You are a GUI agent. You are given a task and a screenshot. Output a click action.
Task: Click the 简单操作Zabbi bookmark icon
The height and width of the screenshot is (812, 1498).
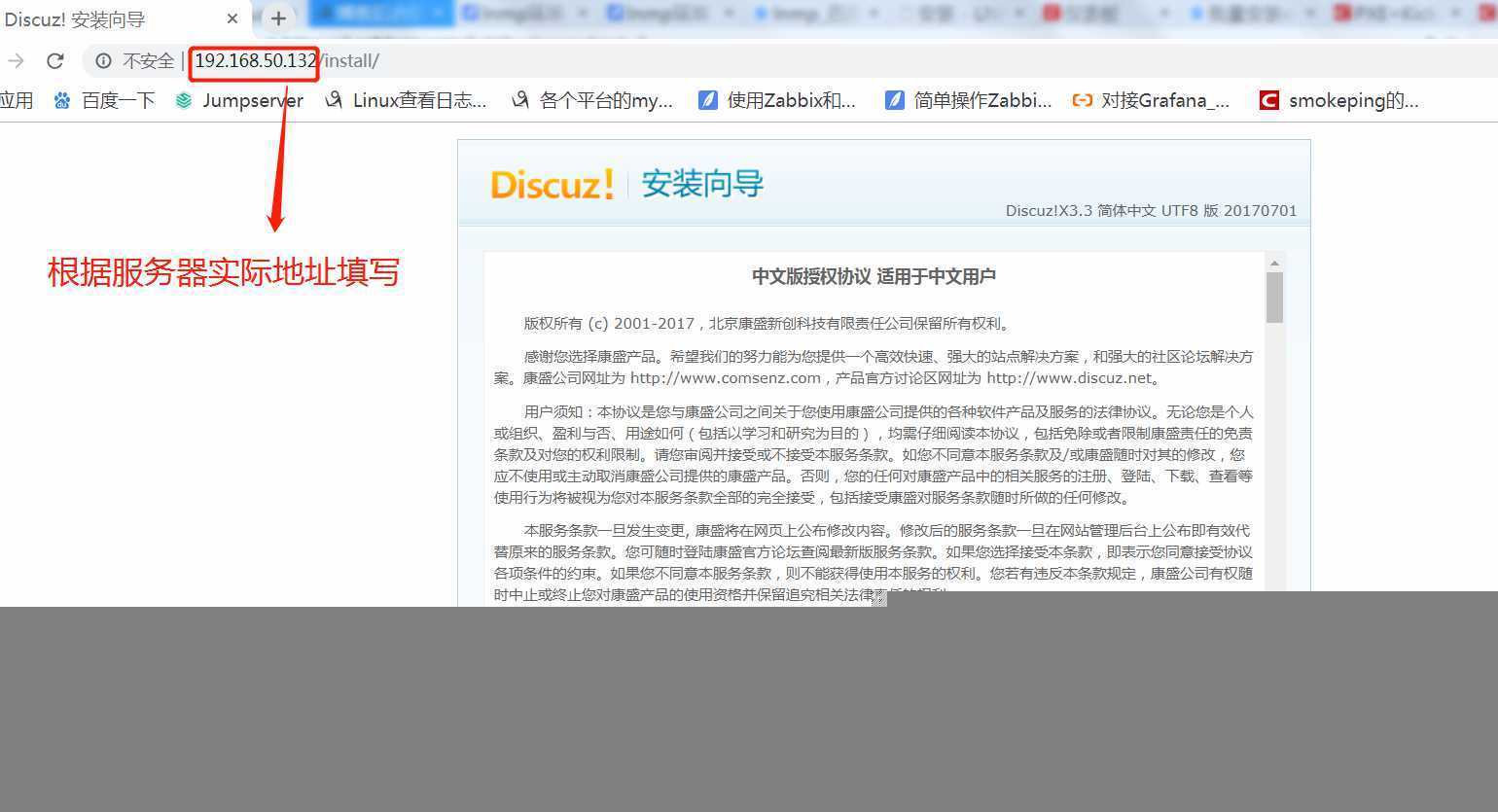(x=894, y=100)
